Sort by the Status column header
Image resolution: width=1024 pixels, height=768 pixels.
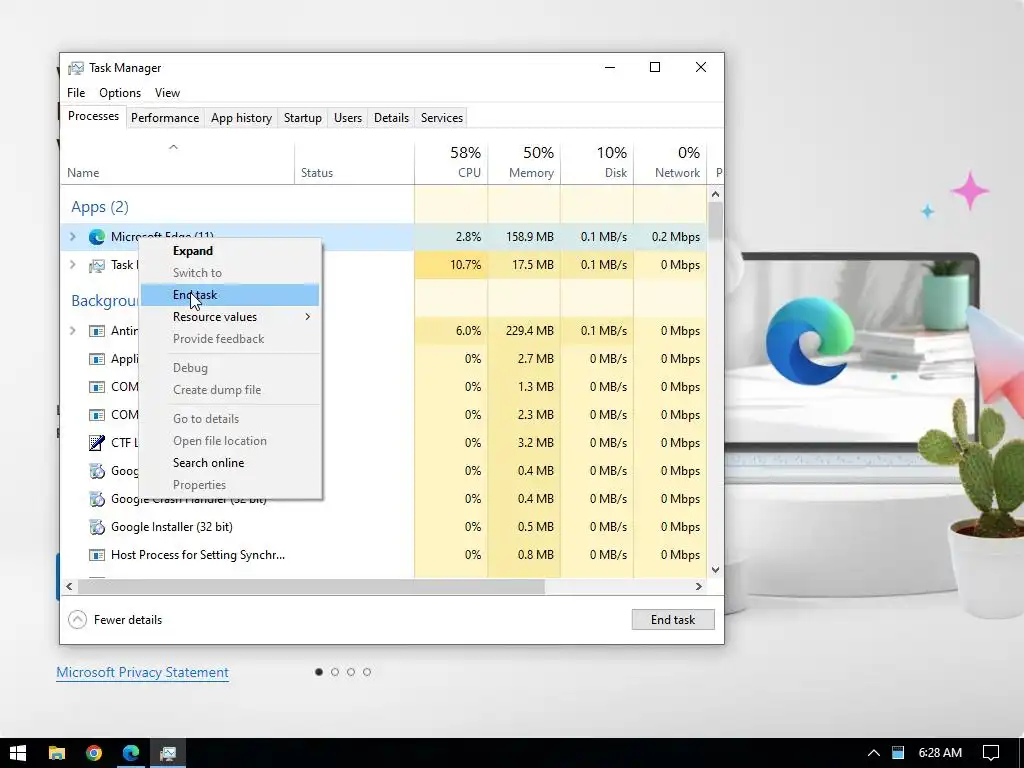[x=355, y=163]
